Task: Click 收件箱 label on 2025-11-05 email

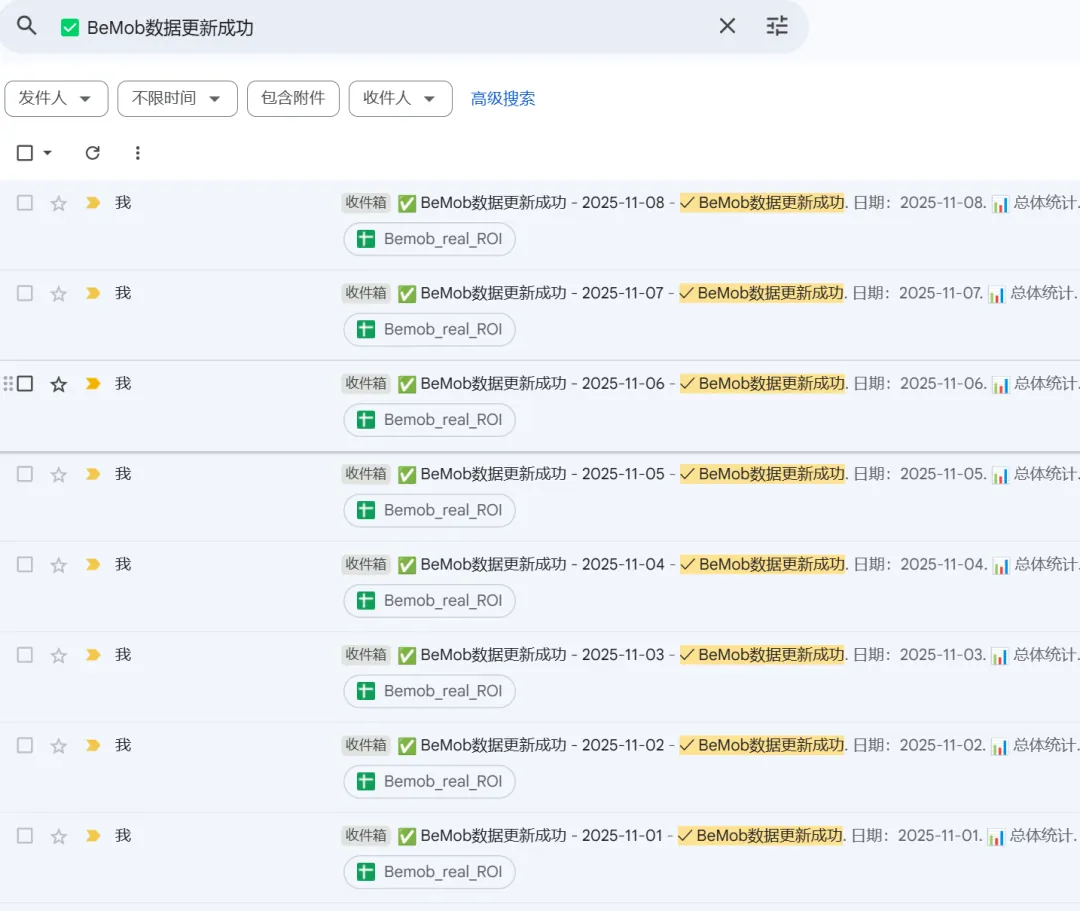Action: coord(366,474)
